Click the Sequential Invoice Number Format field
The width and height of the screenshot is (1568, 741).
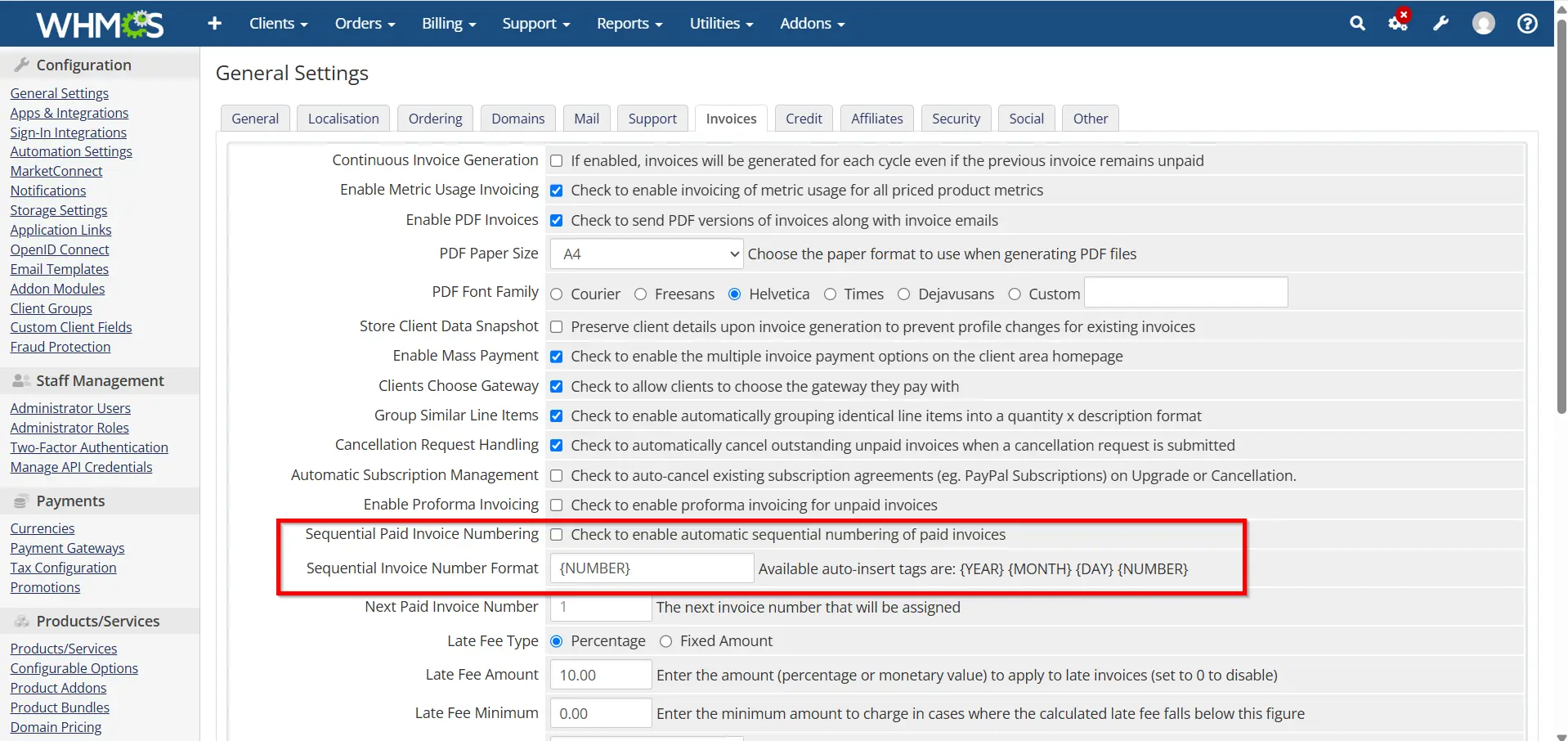point(652,568)
